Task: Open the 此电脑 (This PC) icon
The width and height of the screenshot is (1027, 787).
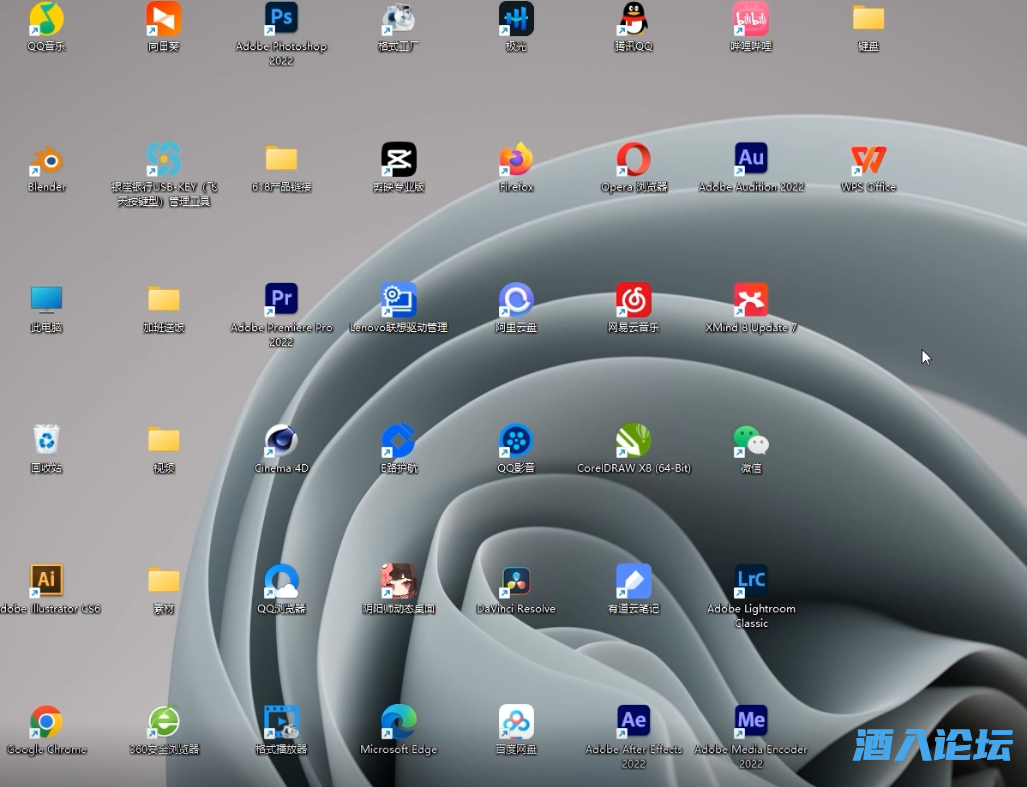Action: (45, 298)
